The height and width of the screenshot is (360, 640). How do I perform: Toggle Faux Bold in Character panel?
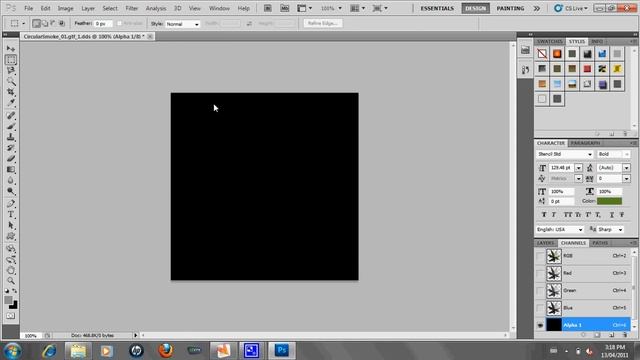pos(544,215)
